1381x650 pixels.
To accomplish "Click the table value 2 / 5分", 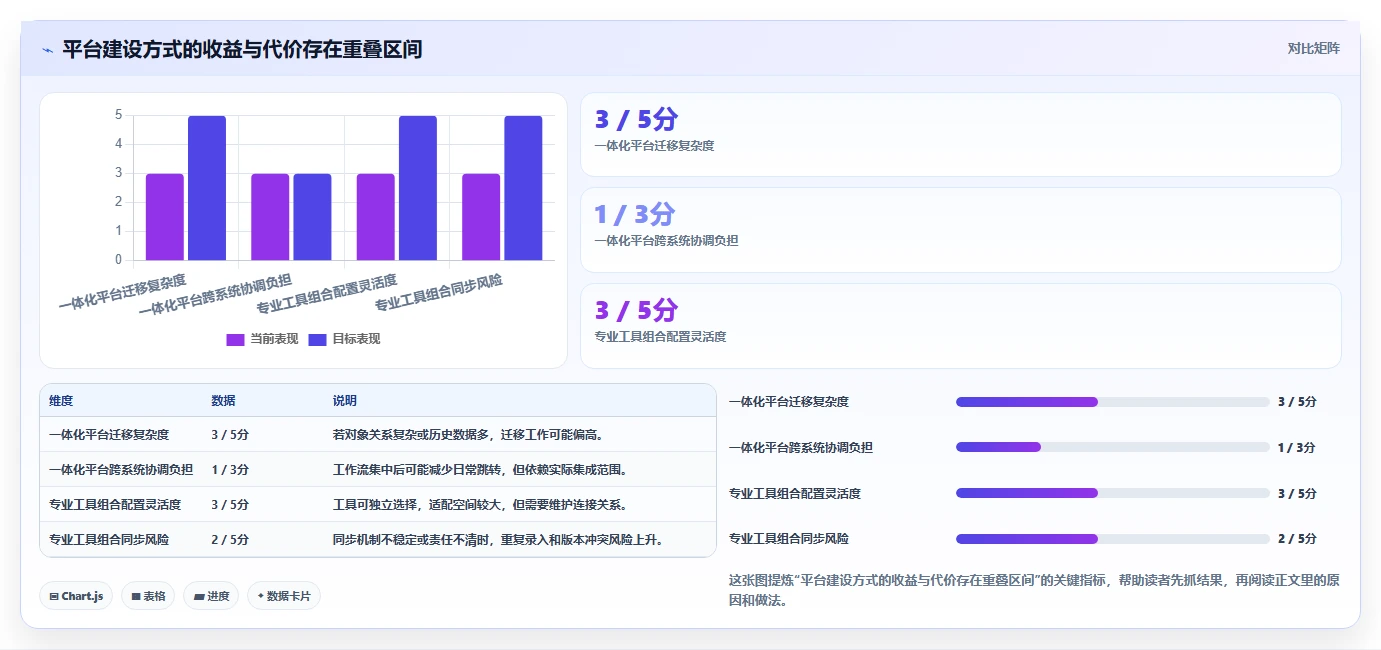I will [230, 540].
